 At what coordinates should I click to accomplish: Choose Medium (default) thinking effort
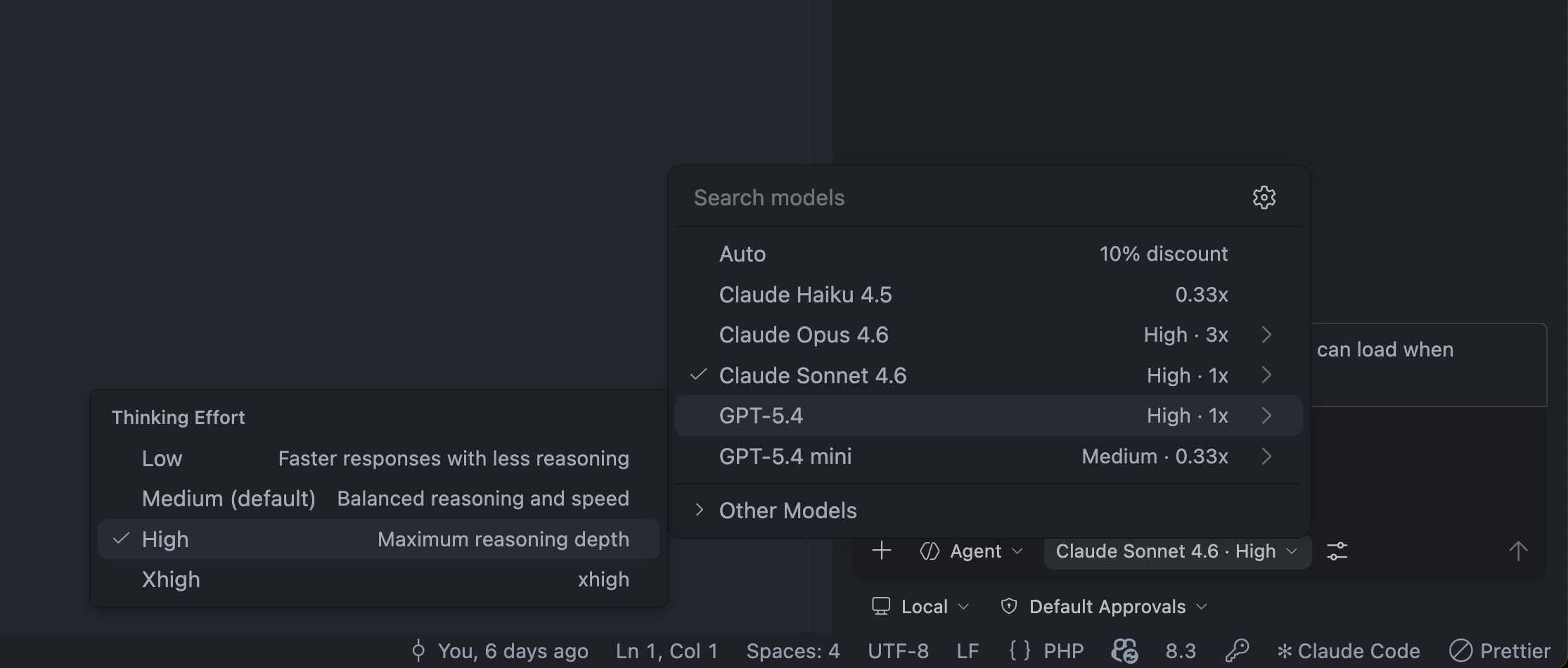[x=229, y=498]
